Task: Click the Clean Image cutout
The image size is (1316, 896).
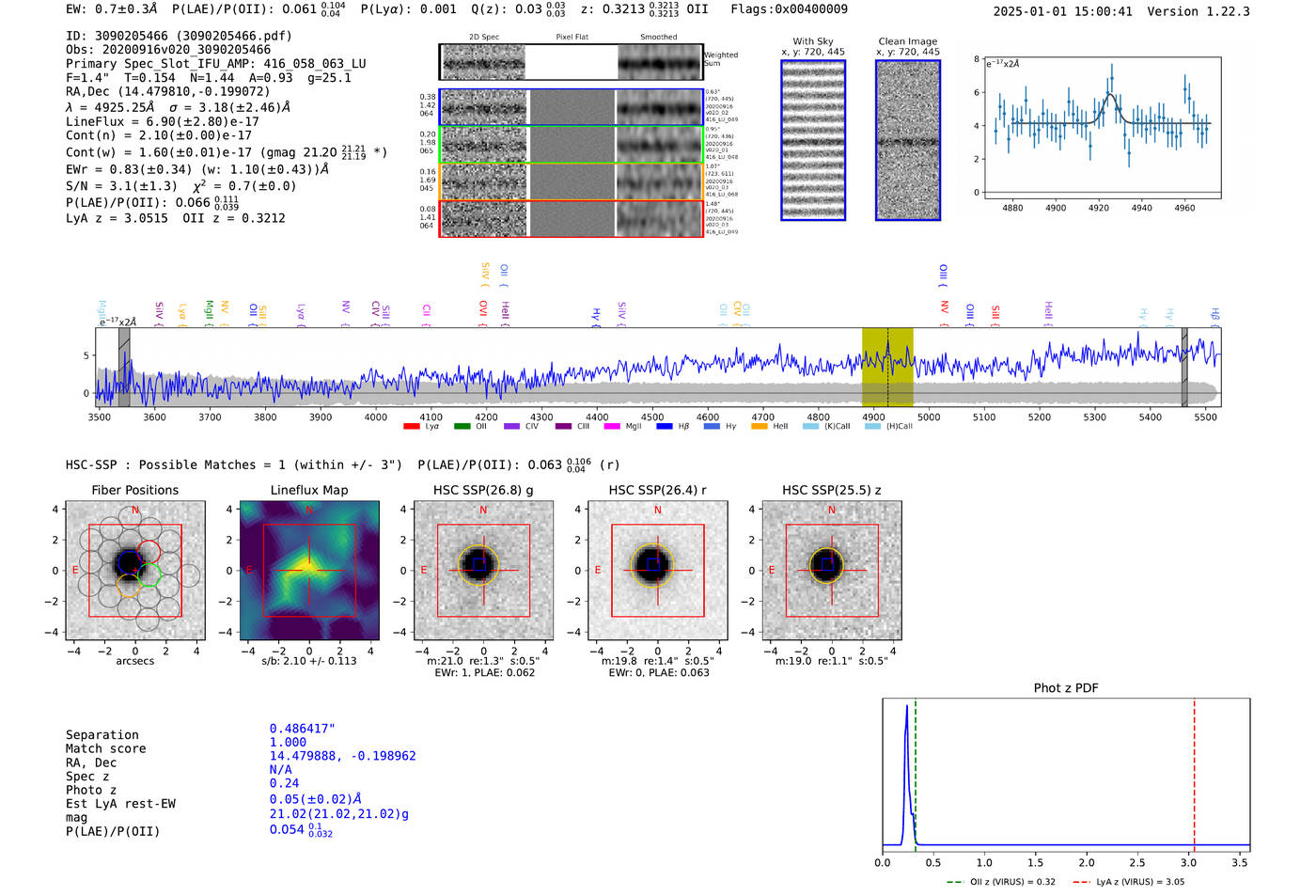Action: pos(908,140)
